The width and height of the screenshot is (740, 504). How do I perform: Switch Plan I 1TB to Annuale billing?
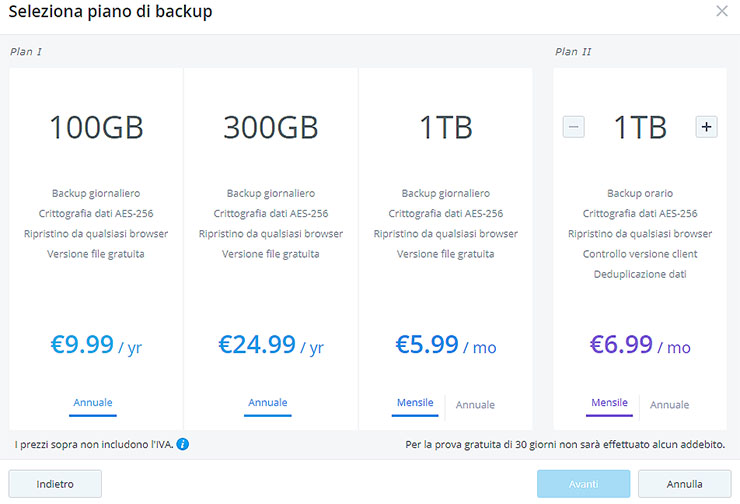pos(475,405)
